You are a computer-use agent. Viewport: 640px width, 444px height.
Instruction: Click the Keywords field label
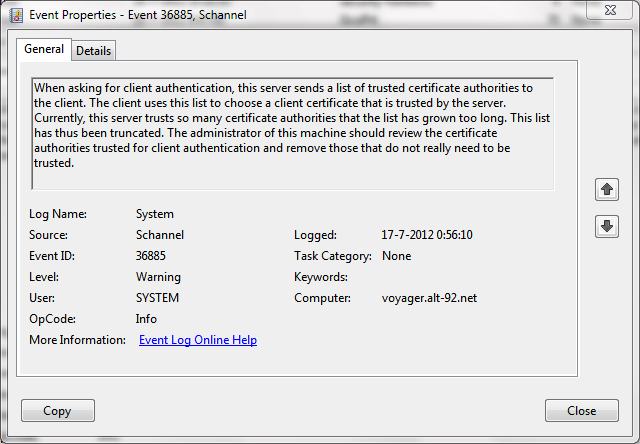pyautogui.click(x=320, y=277)
